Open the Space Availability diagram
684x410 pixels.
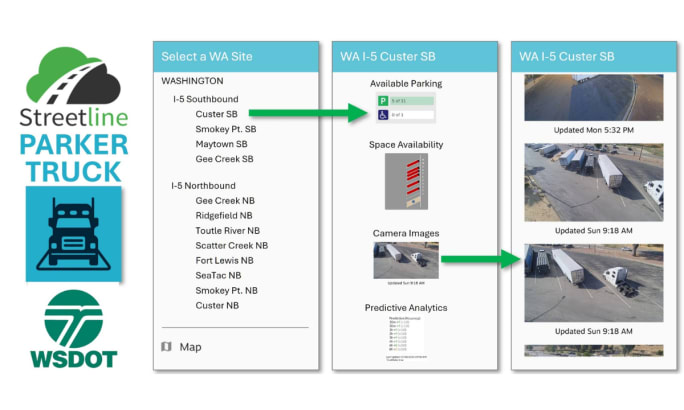point(406,181)
